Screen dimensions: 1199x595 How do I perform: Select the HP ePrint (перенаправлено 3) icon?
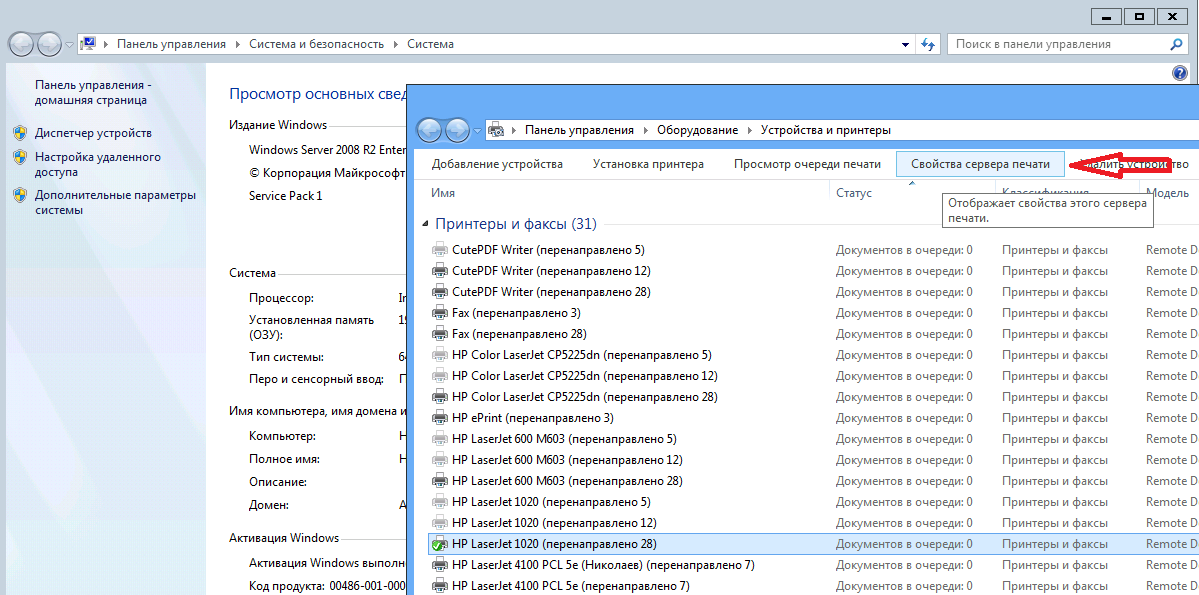point(440,418)
